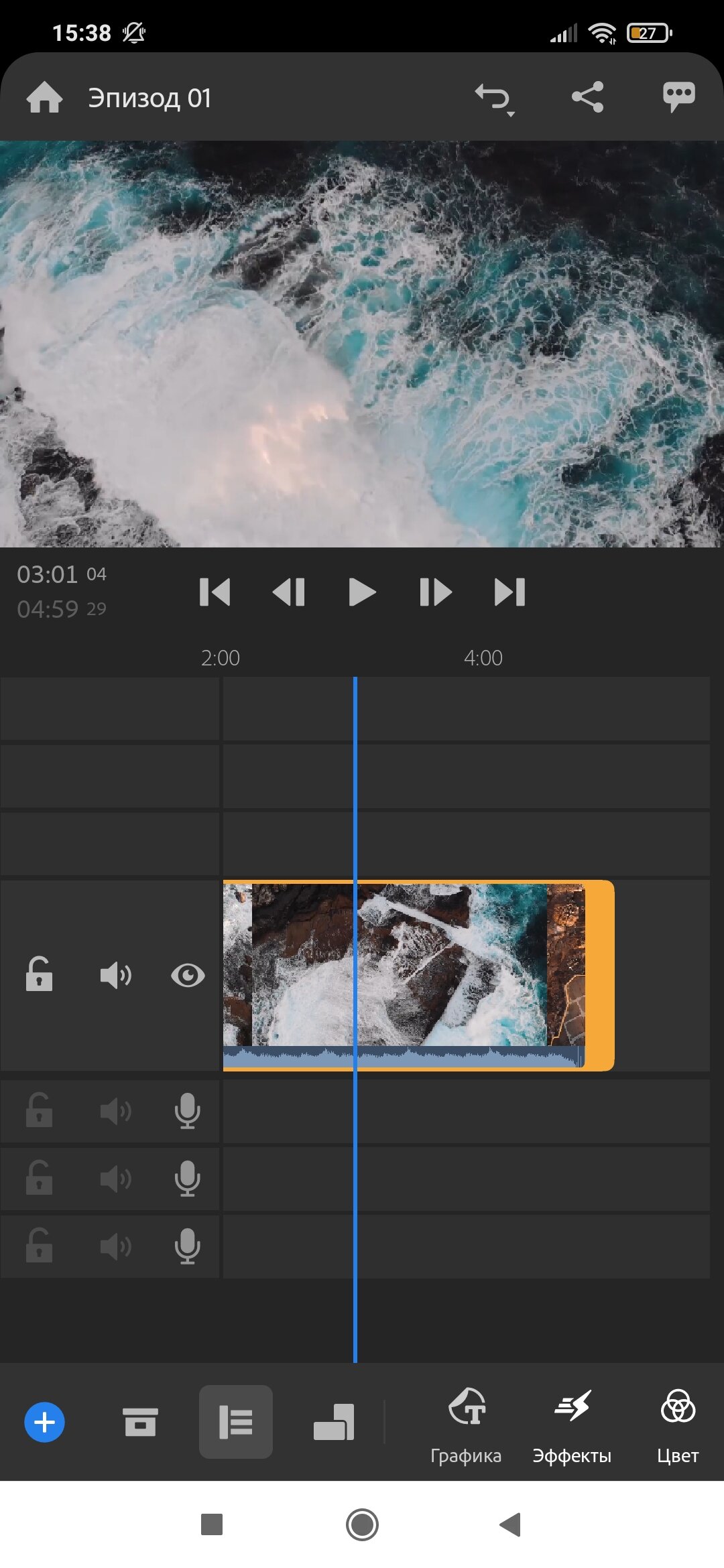This screenshot has height=1568, width=724.
Task: Go to the Home screen icon
Action: (44, 98)
